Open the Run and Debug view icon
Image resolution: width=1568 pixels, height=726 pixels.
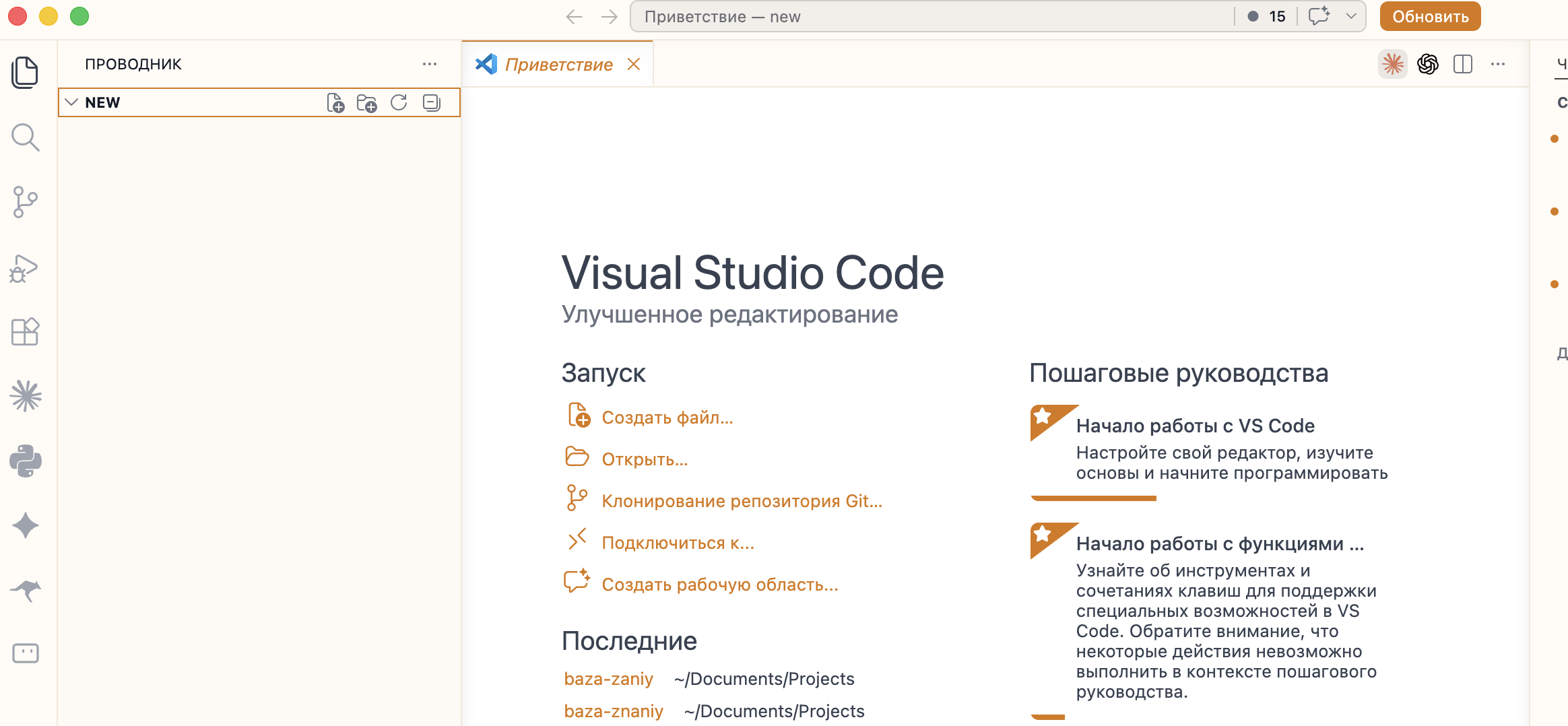point(24,268)
